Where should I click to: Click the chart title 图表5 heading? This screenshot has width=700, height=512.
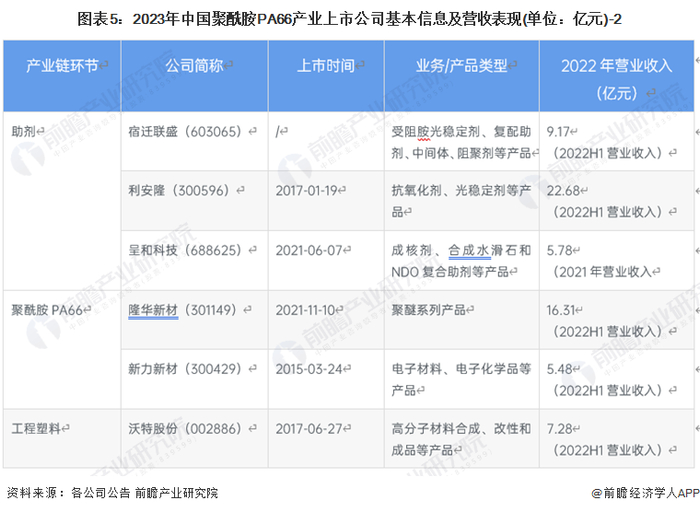(349, 20)
